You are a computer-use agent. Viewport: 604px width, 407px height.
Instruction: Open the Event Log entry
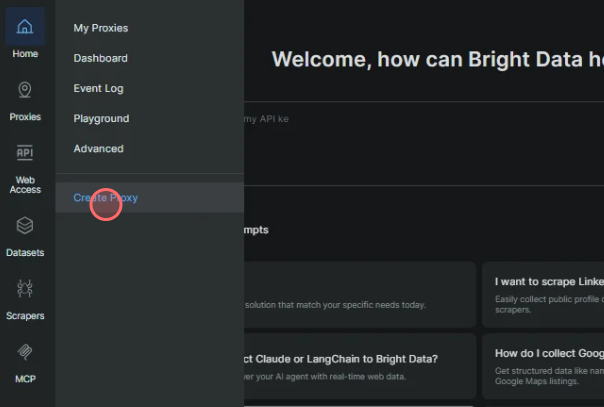pos(99,88)
